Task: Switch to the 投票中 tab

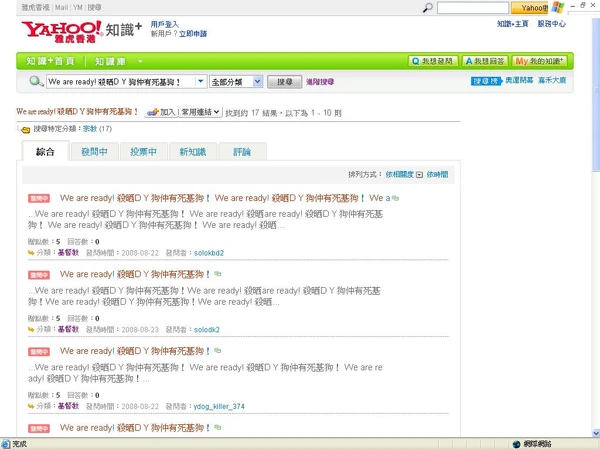Action: point(143,152)
